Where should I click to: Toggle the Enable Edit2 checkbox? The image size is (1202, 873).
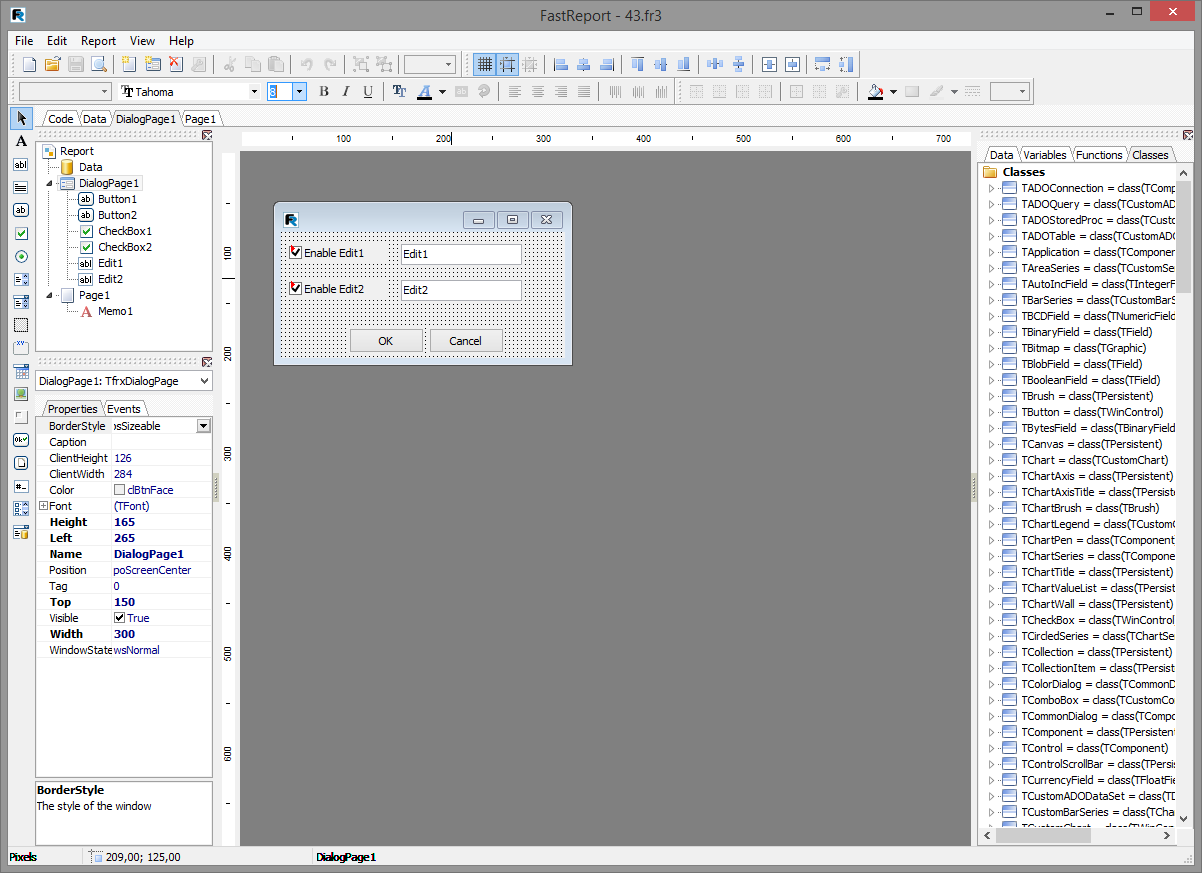tap(295, 289)
